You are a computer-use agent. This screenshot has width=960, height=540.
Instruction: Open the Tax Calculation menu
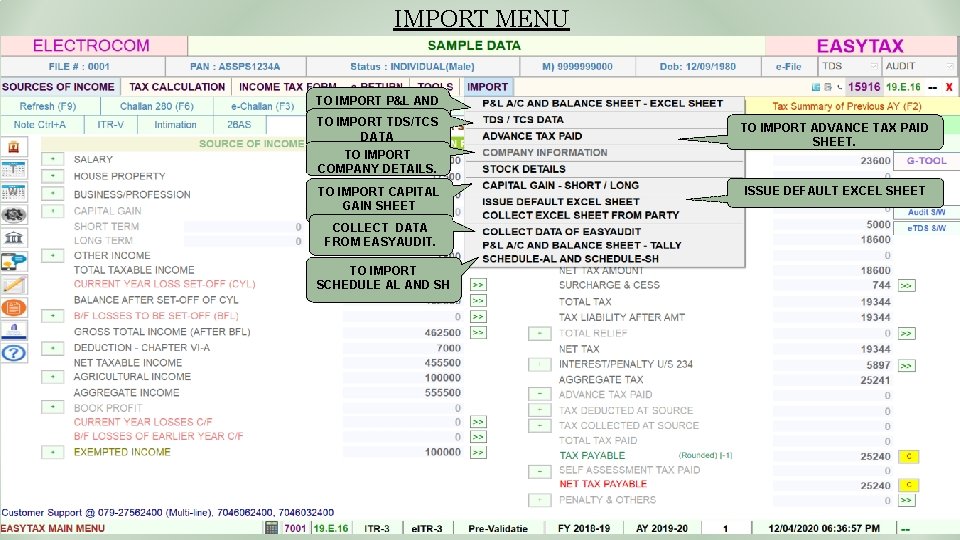(176, 87)
